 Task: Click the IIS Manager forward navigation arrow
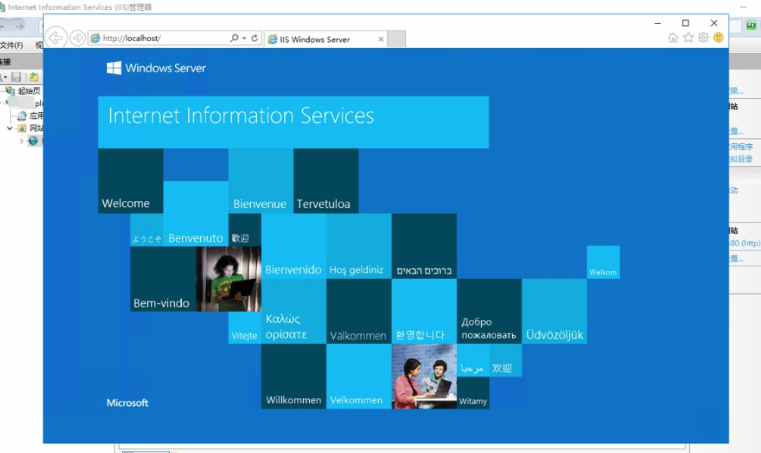(20, 26)
